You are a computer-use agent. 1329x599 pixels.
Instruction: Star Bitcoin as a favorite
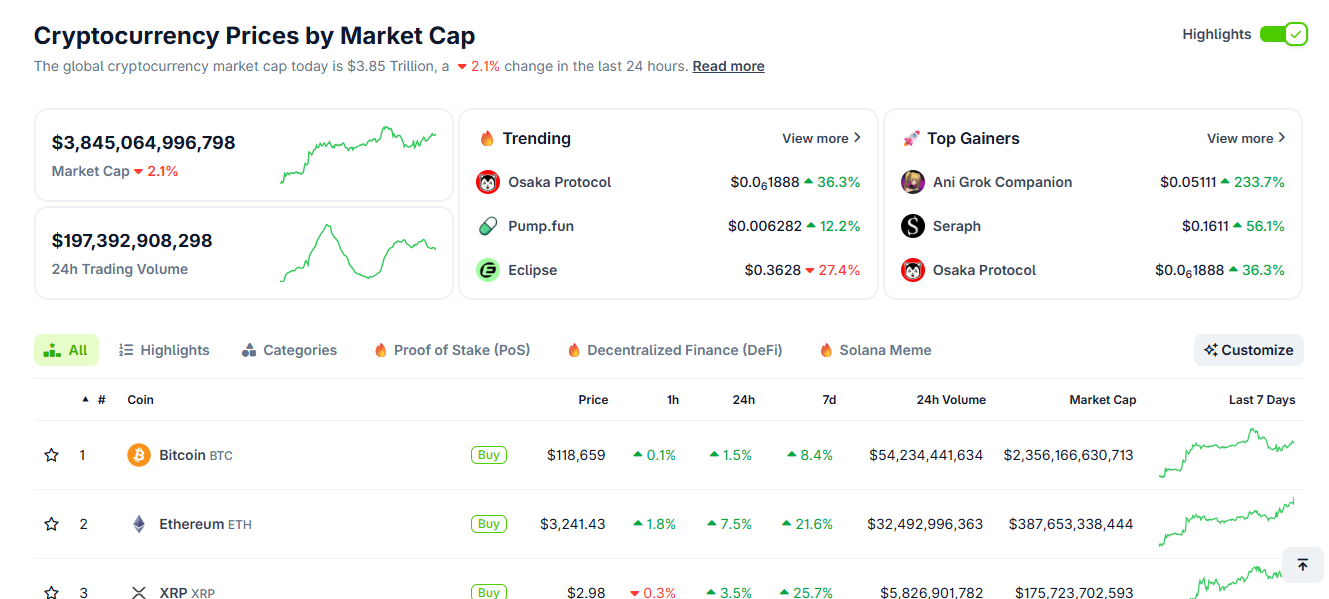[x=52, y=455]
